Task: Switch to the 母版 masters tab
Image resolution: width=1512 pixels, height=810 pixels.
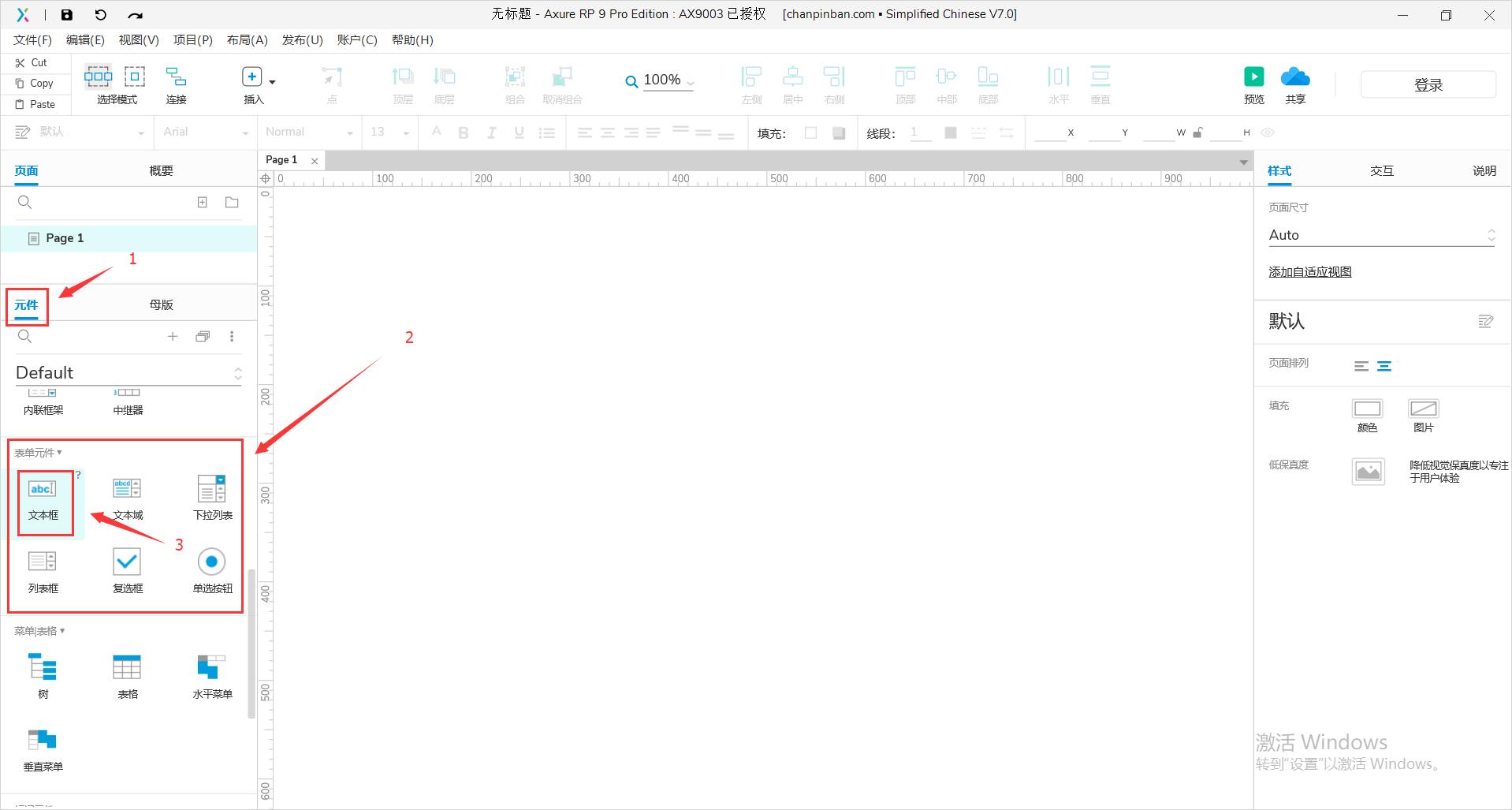Action: click(161, 304)
